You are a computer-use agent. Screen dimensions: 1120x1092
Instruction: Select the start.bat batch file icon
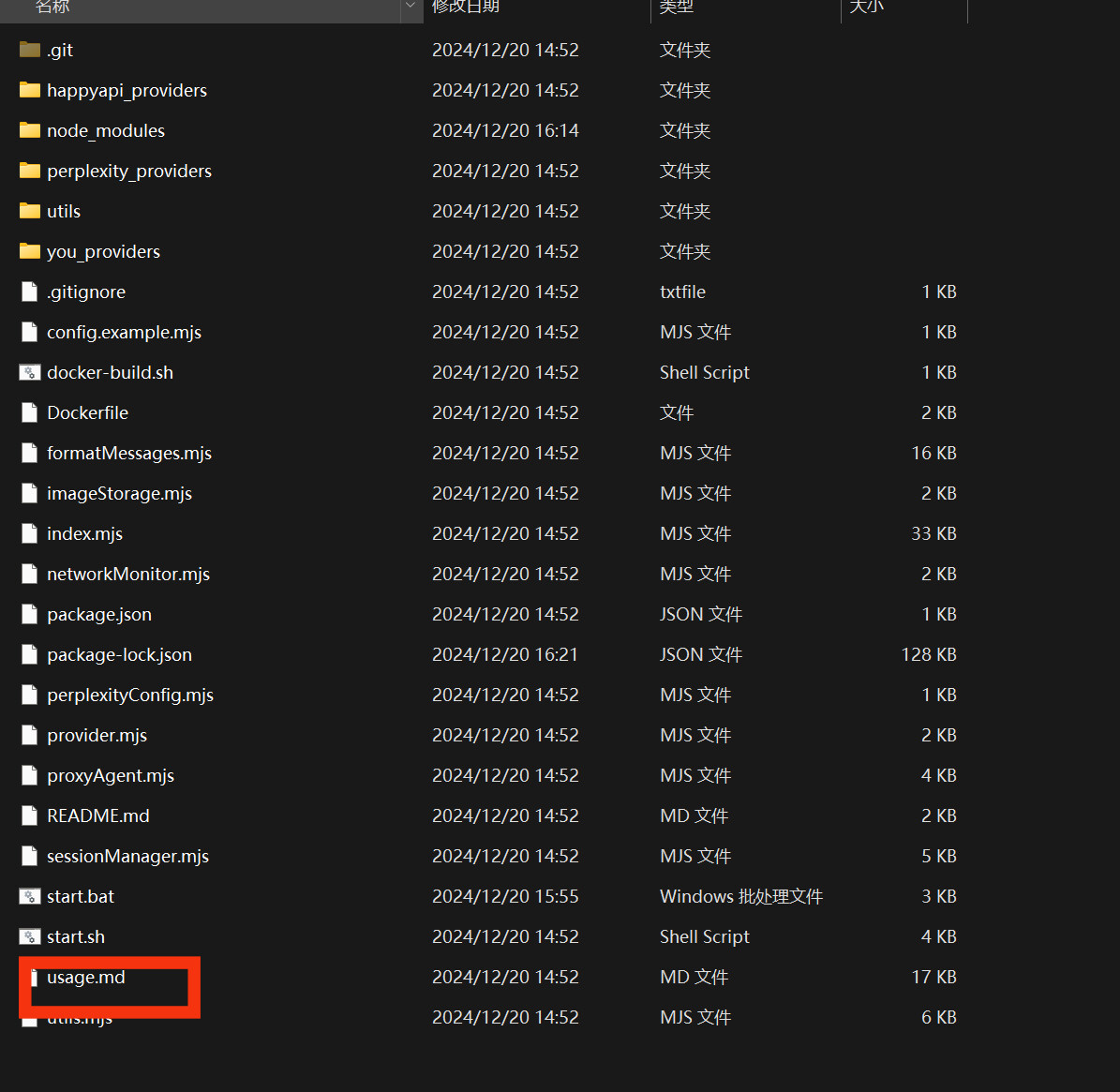pyautogui.click(x=30, y=896)
